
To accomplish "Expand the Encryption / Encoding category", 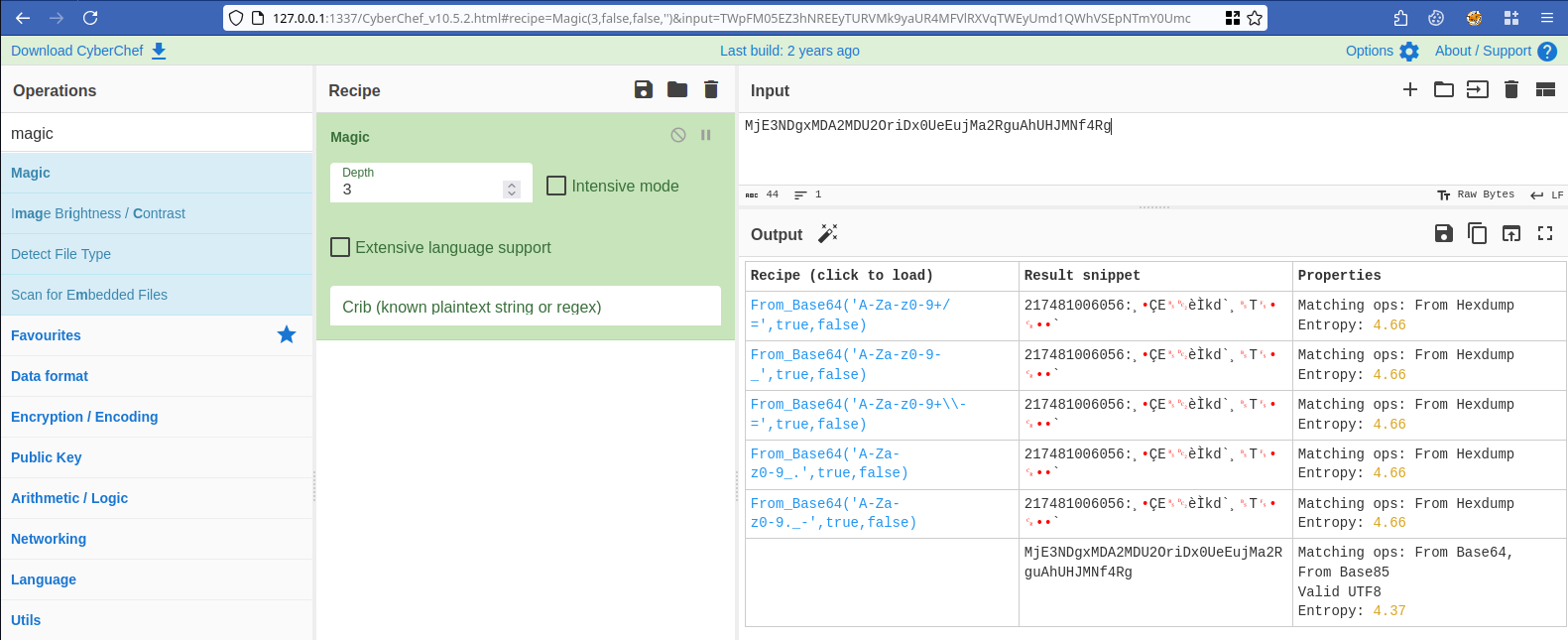I will 158,417.
